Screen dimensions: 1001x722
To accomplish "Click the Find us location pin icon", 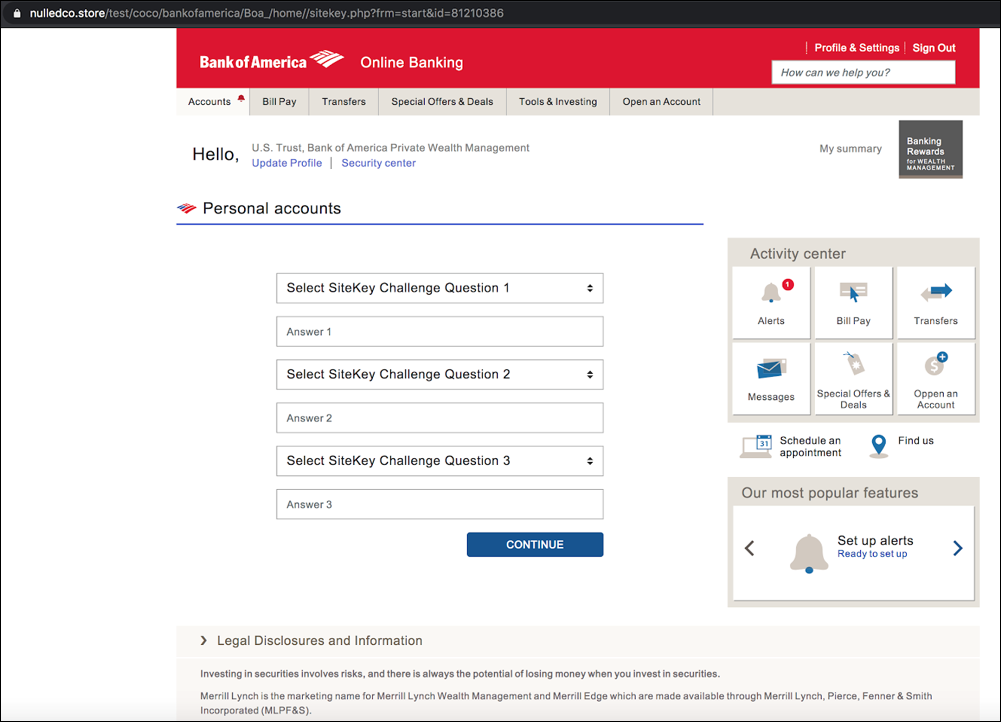I will click(879, 446).
